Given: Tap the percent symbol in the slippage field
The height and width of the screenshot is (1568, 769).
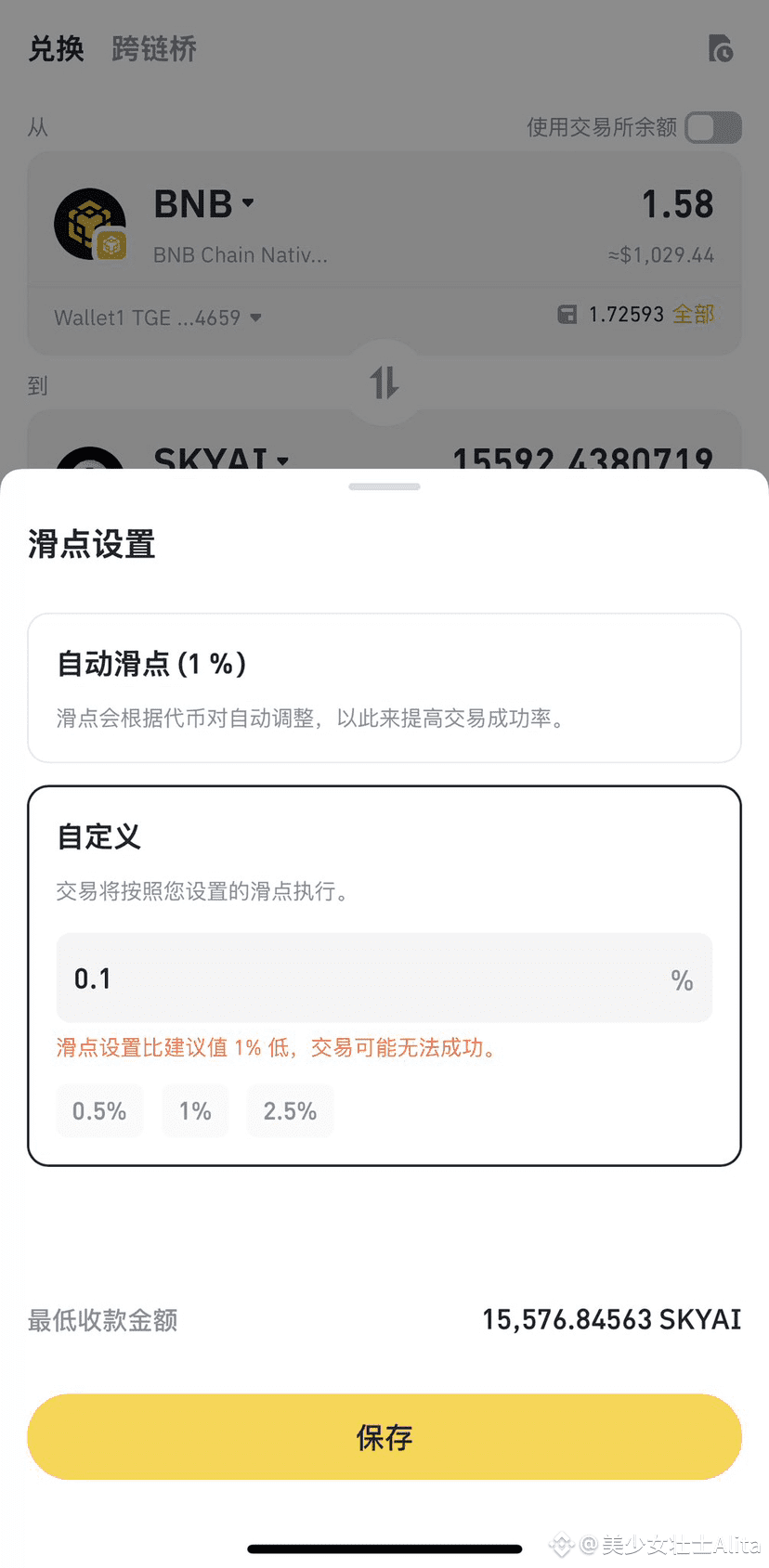Looking at the screenshot, I should (682, 980).
